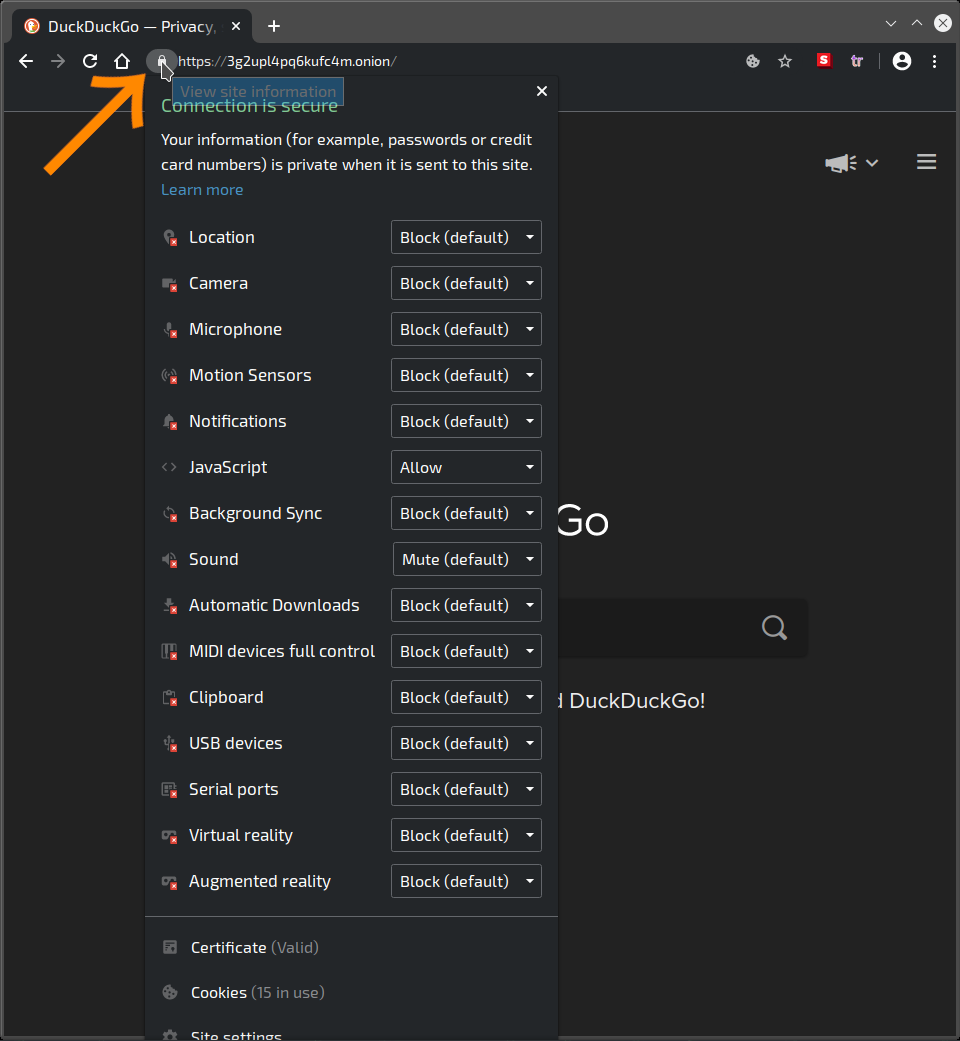The height and width of the screenshot is (1041, 960).
Task: Open the USB devices dropdown
Action: point(466,743)
